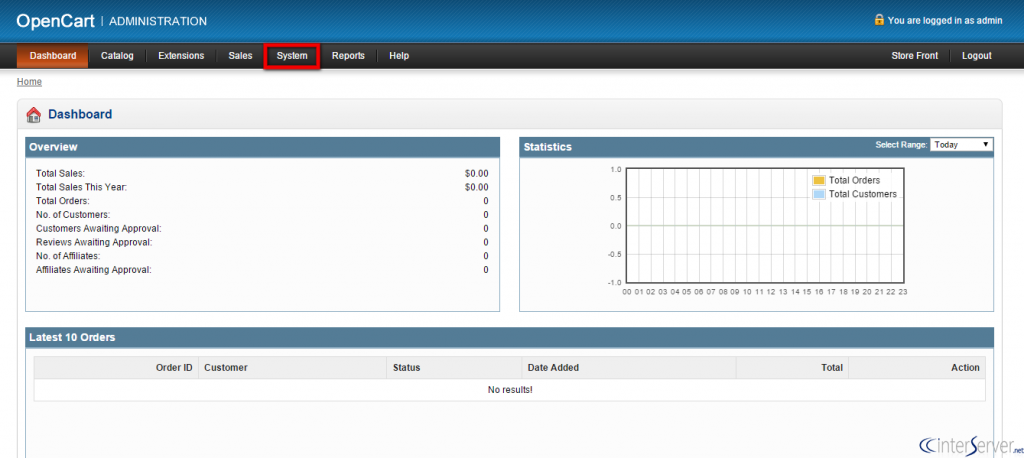This screenshot has width=1024, height=458.
Task: Click 'No. of Affiliates:' label
Action: (68, 255)
